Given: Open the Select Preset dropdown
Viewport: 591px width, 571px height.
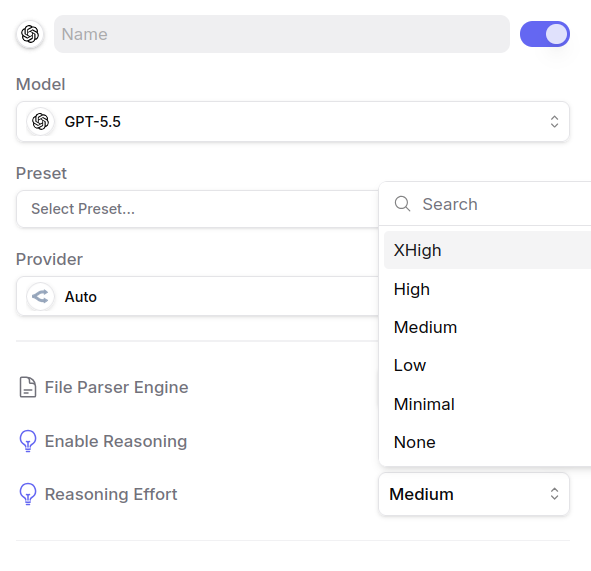Looking at the screenshot, I should (x=197, y=209).
